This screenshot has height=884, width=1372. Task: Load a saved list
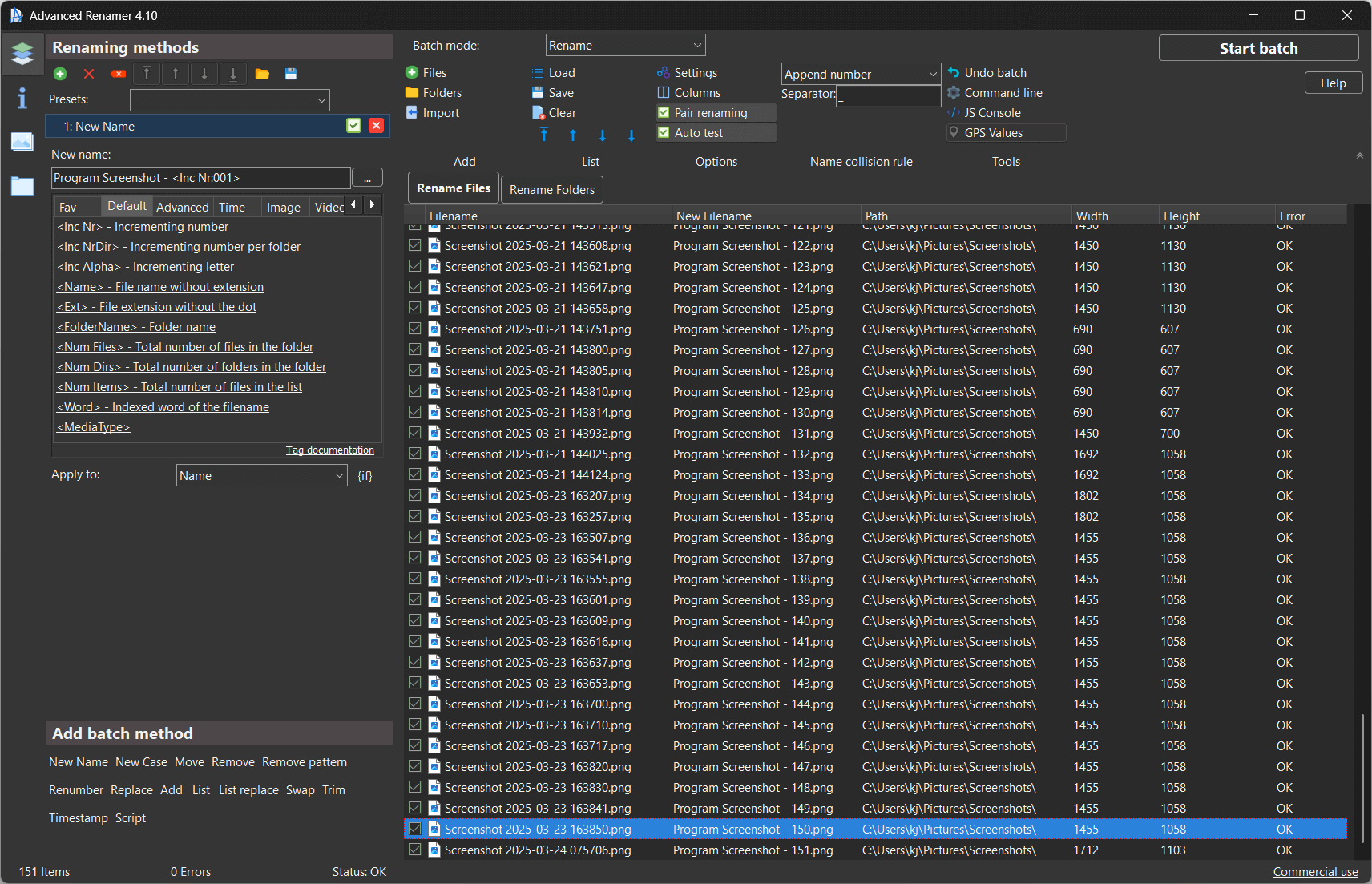554,73
